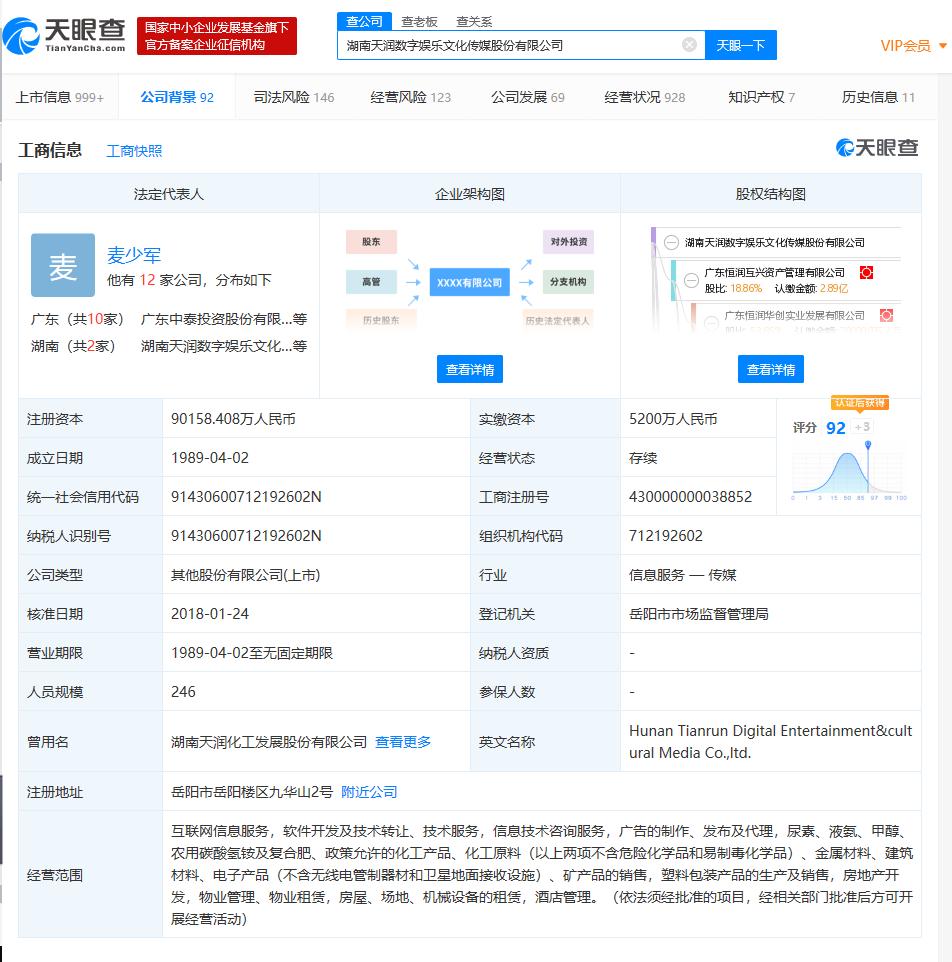Click 对外投资 box in structure diagram
The width and height of the screenshot is (952, 962).
[568, 242]
